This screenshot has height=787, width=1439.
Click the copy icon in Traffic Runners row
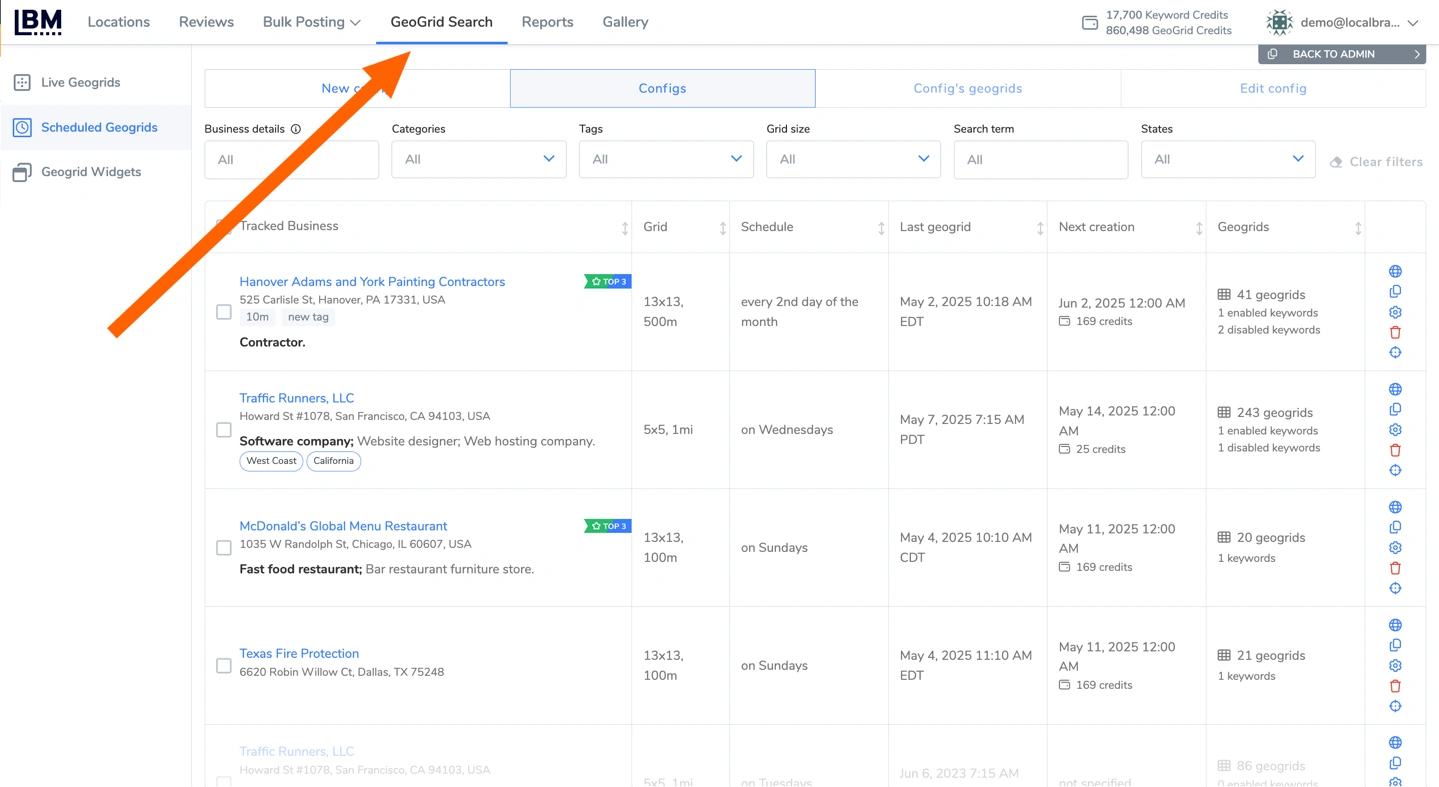[1395, 410]
